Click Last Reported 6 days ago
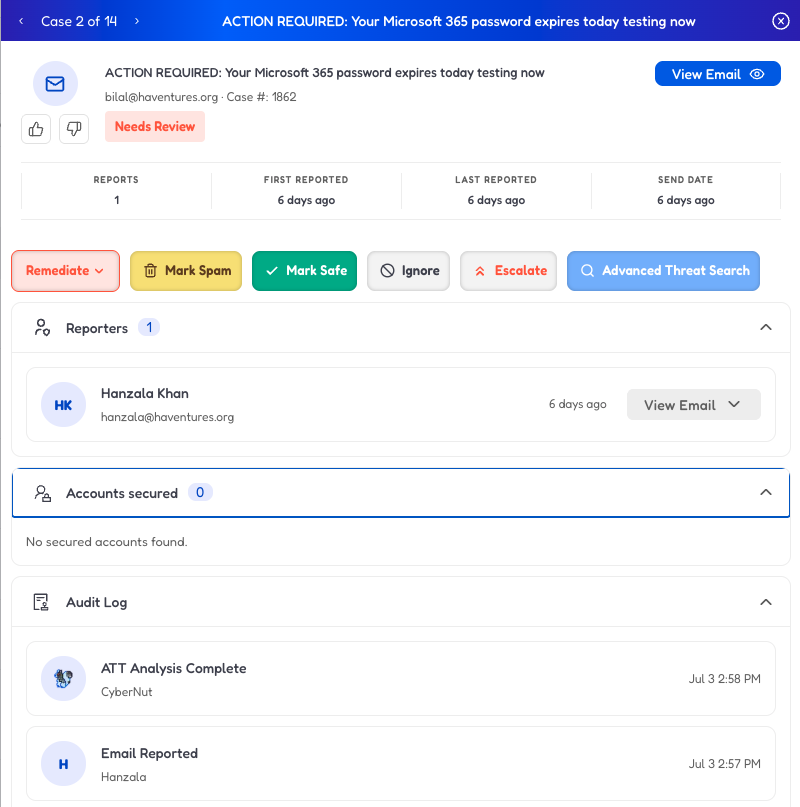The image size is (800, 807). 496,200
